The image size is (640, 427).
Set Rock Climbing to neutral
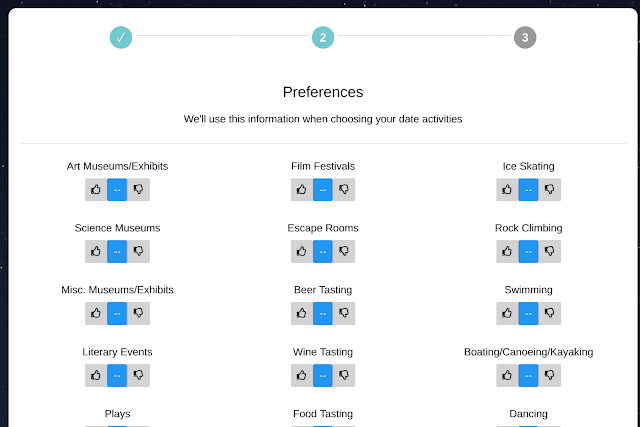pyautogui.click(x=528, y=251)
